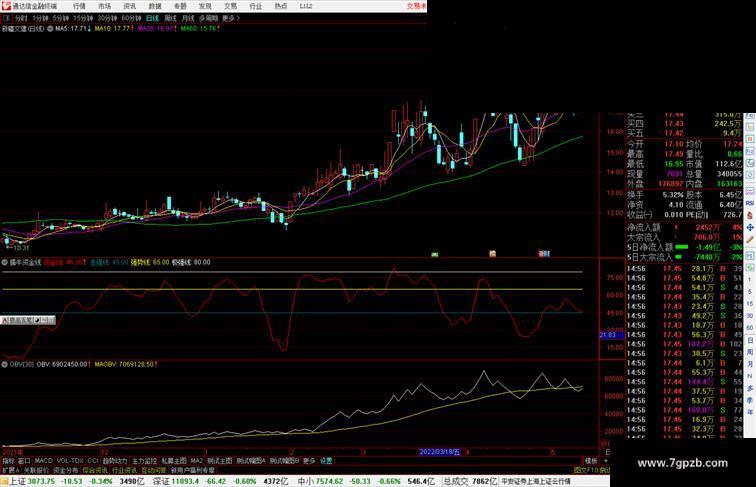
Task: Open the 发现 menu
Action: [x=205, y=6]
